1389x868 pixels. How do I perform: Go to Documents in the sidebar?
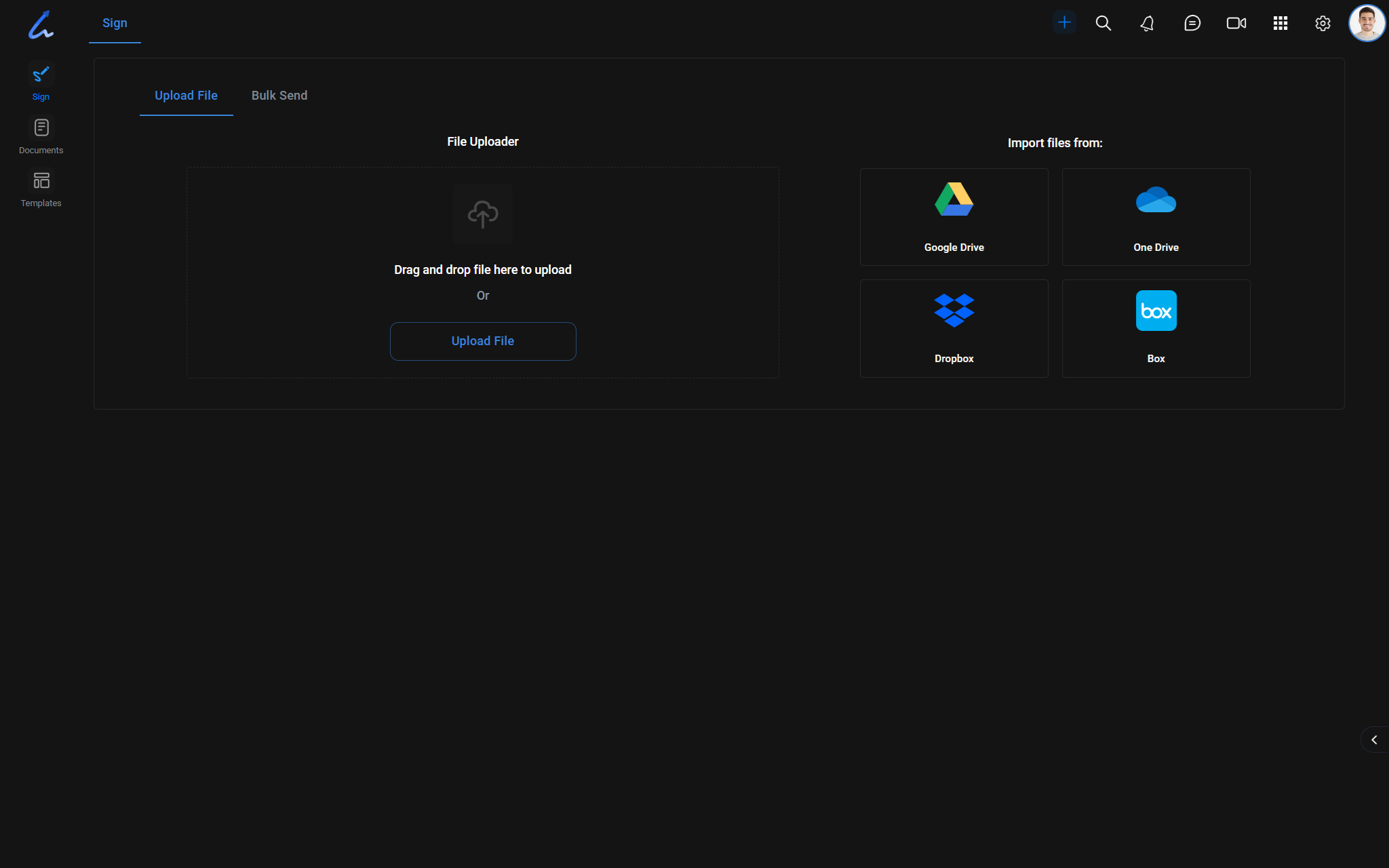[41, 136]
